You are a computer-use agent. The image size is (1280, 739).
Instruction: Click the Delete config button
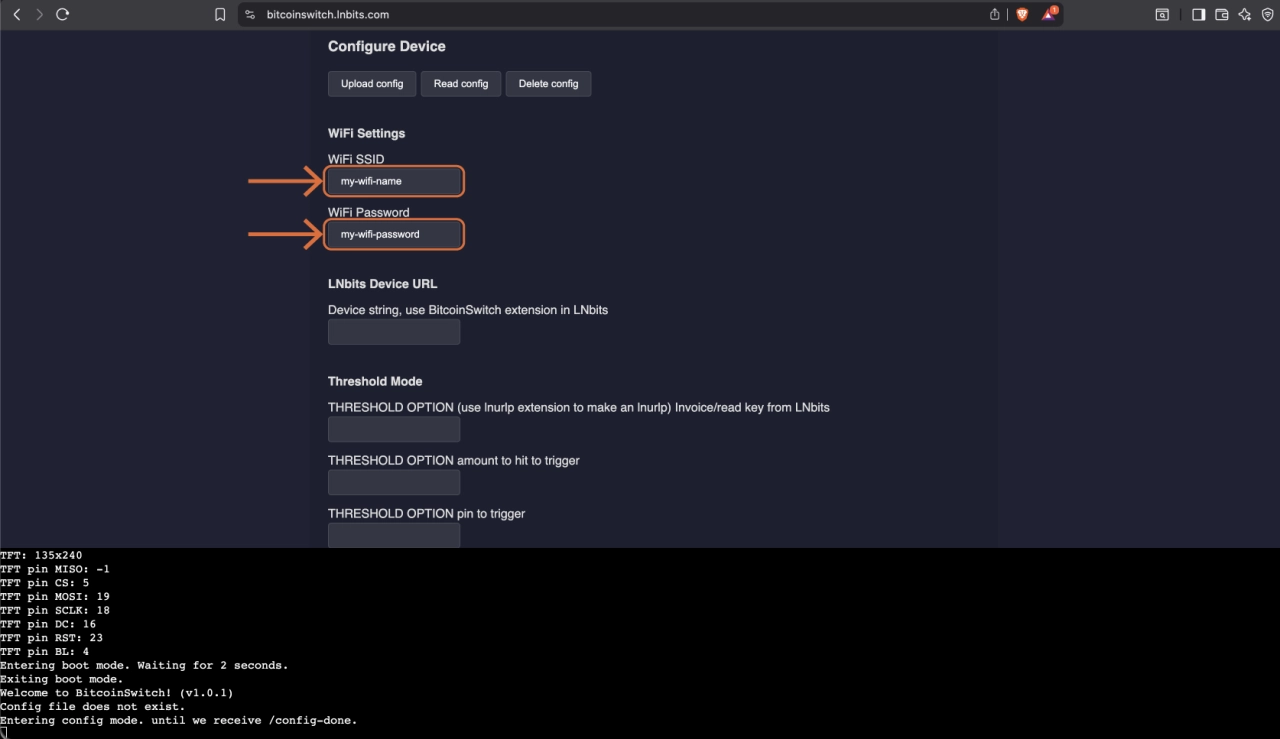pyautogui.click(x=548, y=84)
